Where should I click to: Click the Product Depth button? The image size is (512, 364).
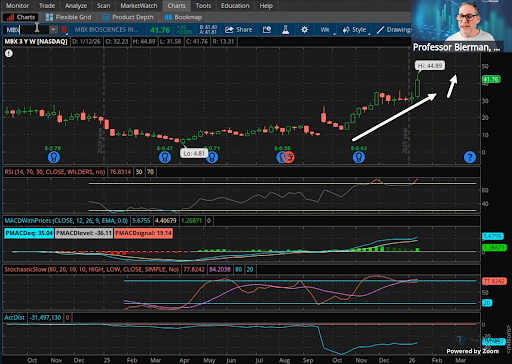pos(128,17)
